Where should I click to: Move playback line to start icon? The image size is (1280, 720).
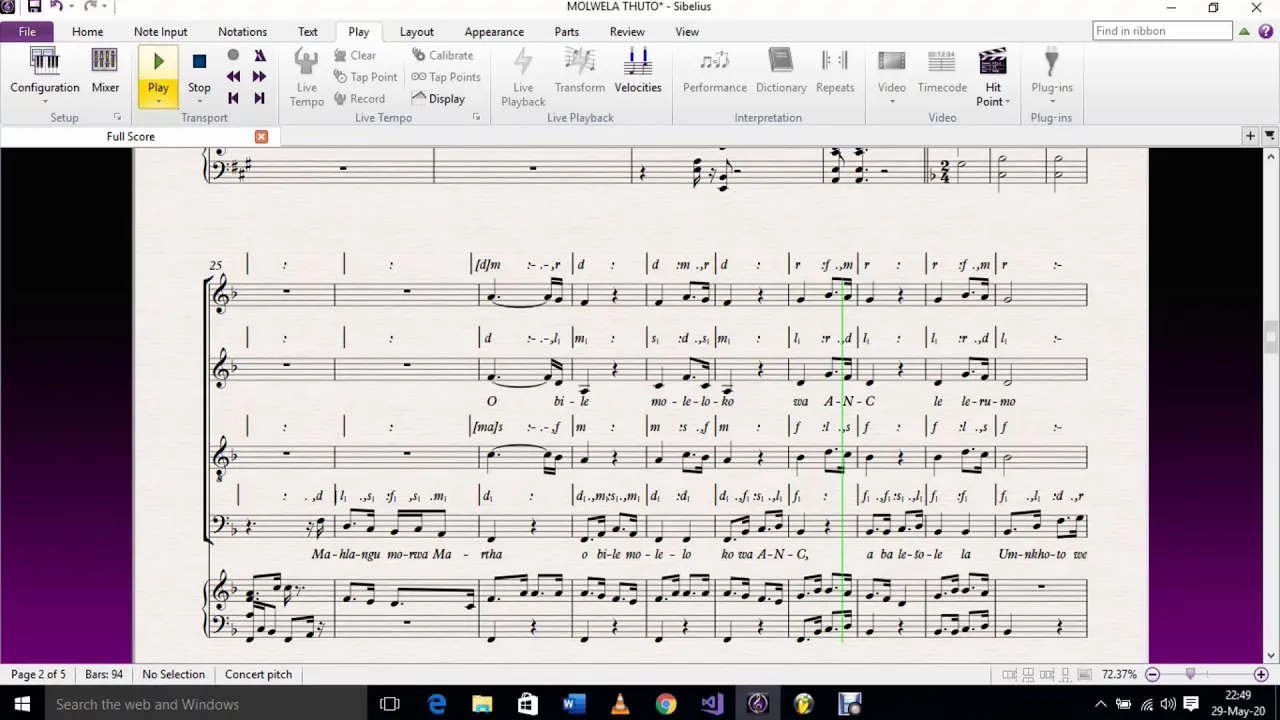click(233, 98)
